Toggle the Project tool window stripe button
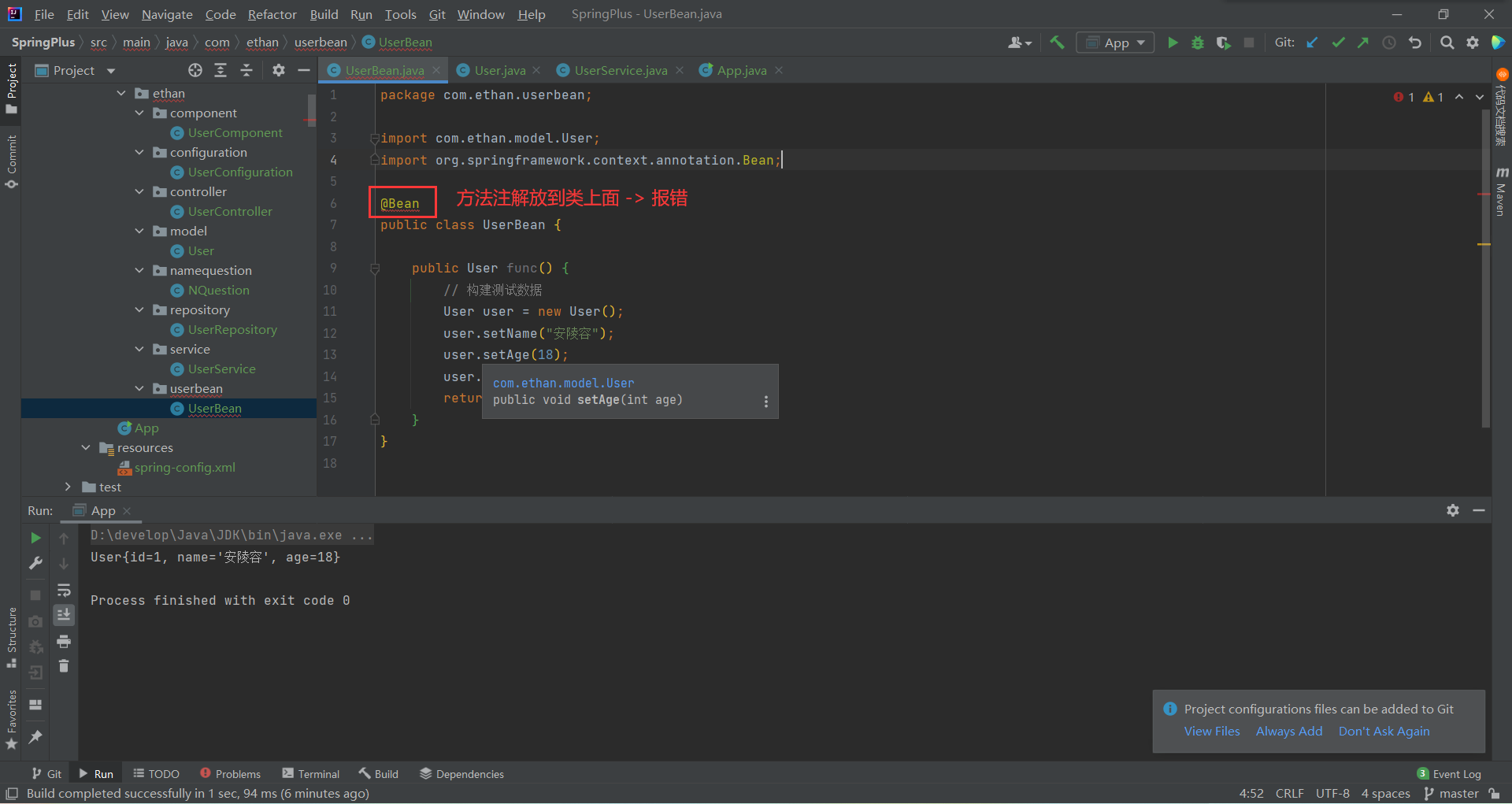The height and width of the screenshot is (804, 1512). (x=11, y=88)
